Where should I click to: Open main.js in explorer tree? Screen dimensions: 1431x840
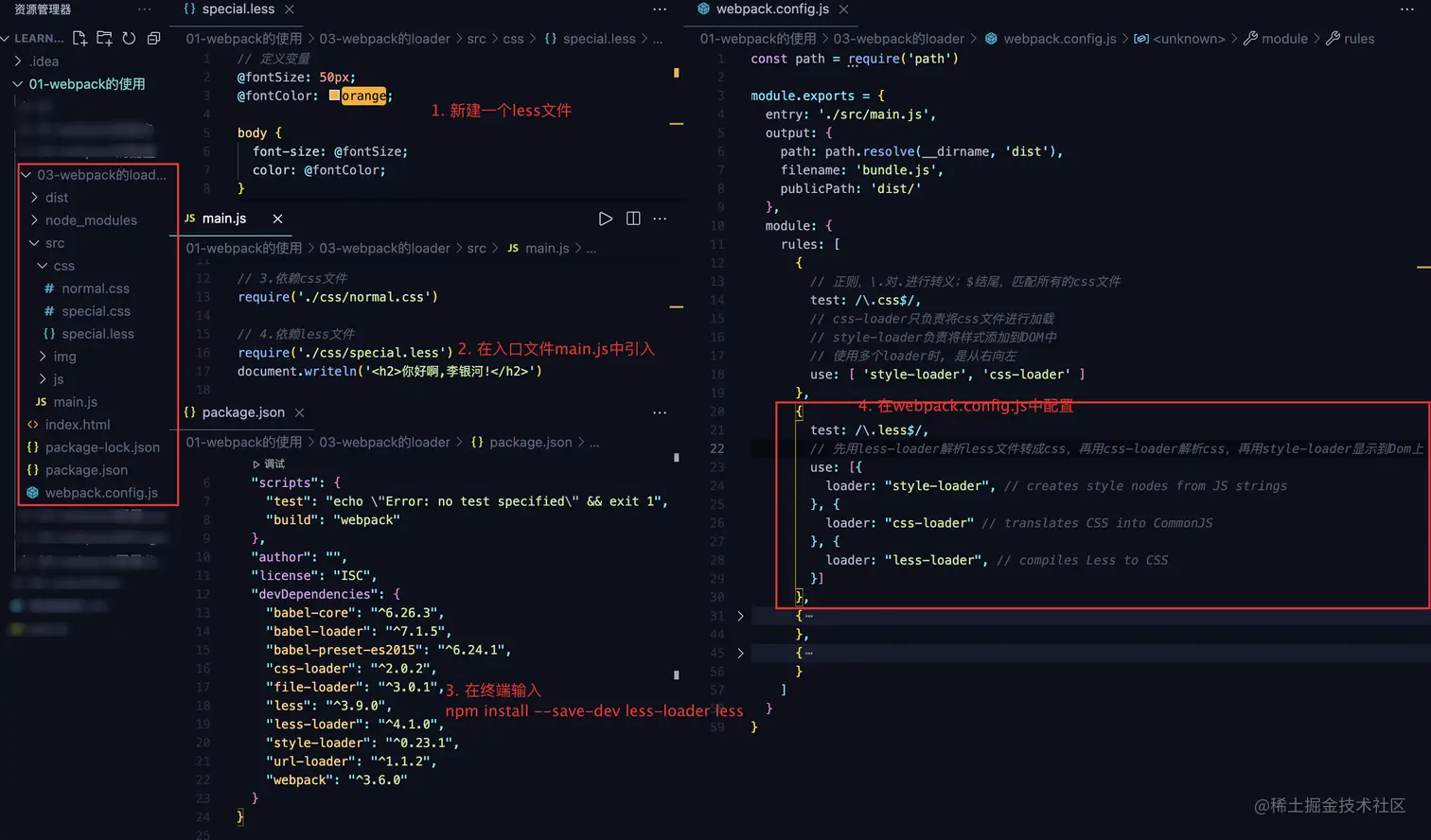click(x=75, y=402)
